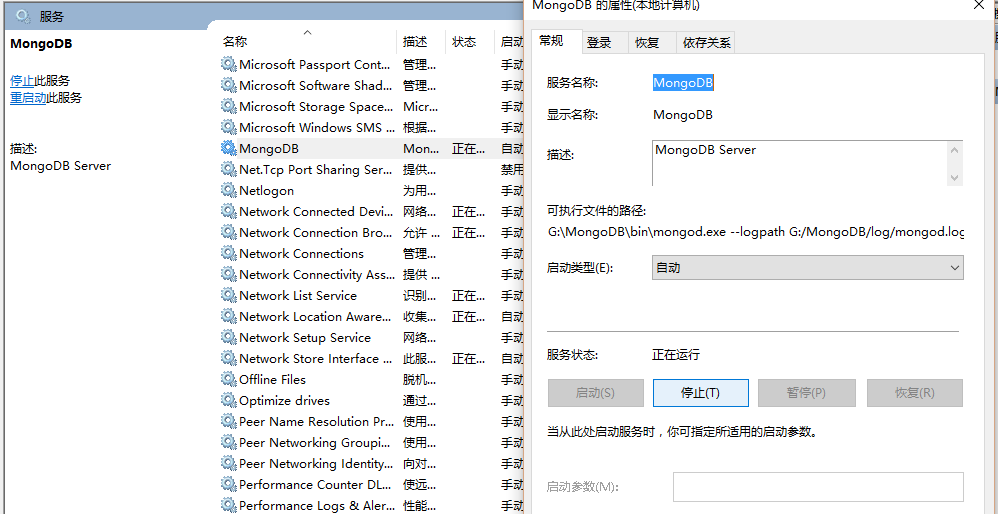Click the 重启动 link to restart service
The image size is (998, 514).
[28, 98]
